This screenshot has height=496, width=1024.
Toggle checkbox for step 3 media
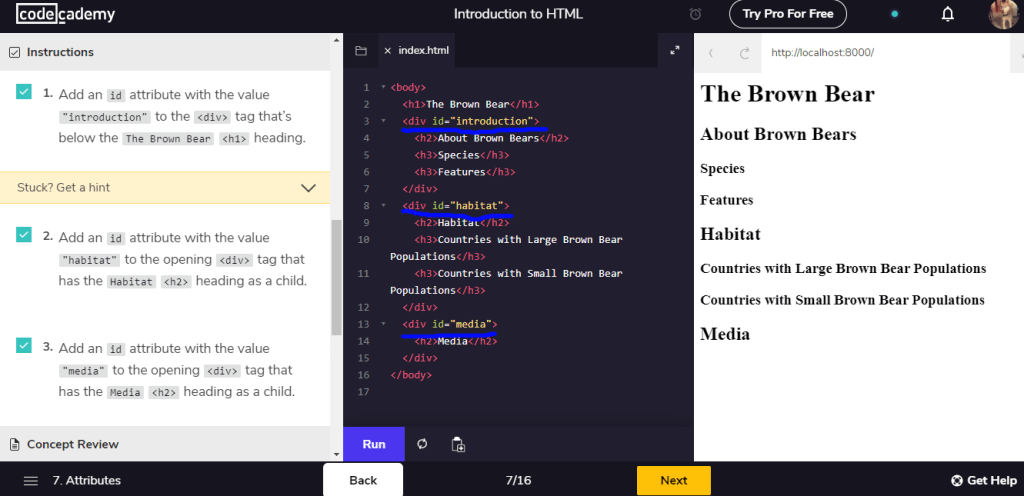[x=24, y=346]
